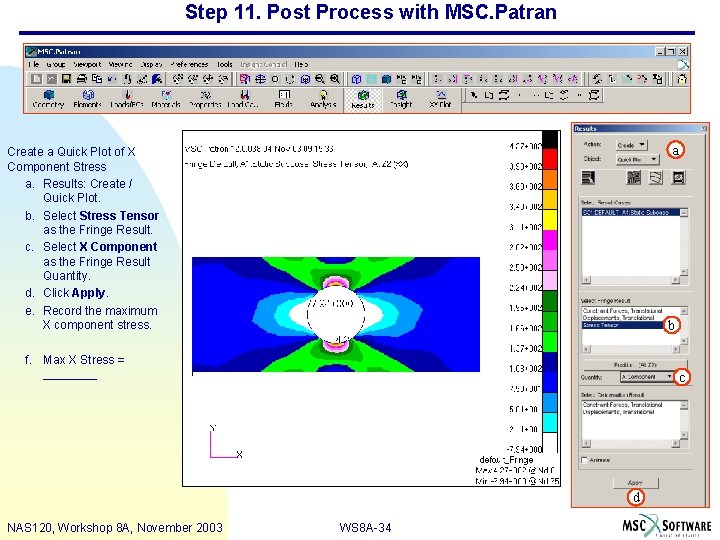This screenshot has height=540, width=720.
Task: Click Deformation Result list vertical scrollbar down arrow
Action: click(x=684, y=434)
